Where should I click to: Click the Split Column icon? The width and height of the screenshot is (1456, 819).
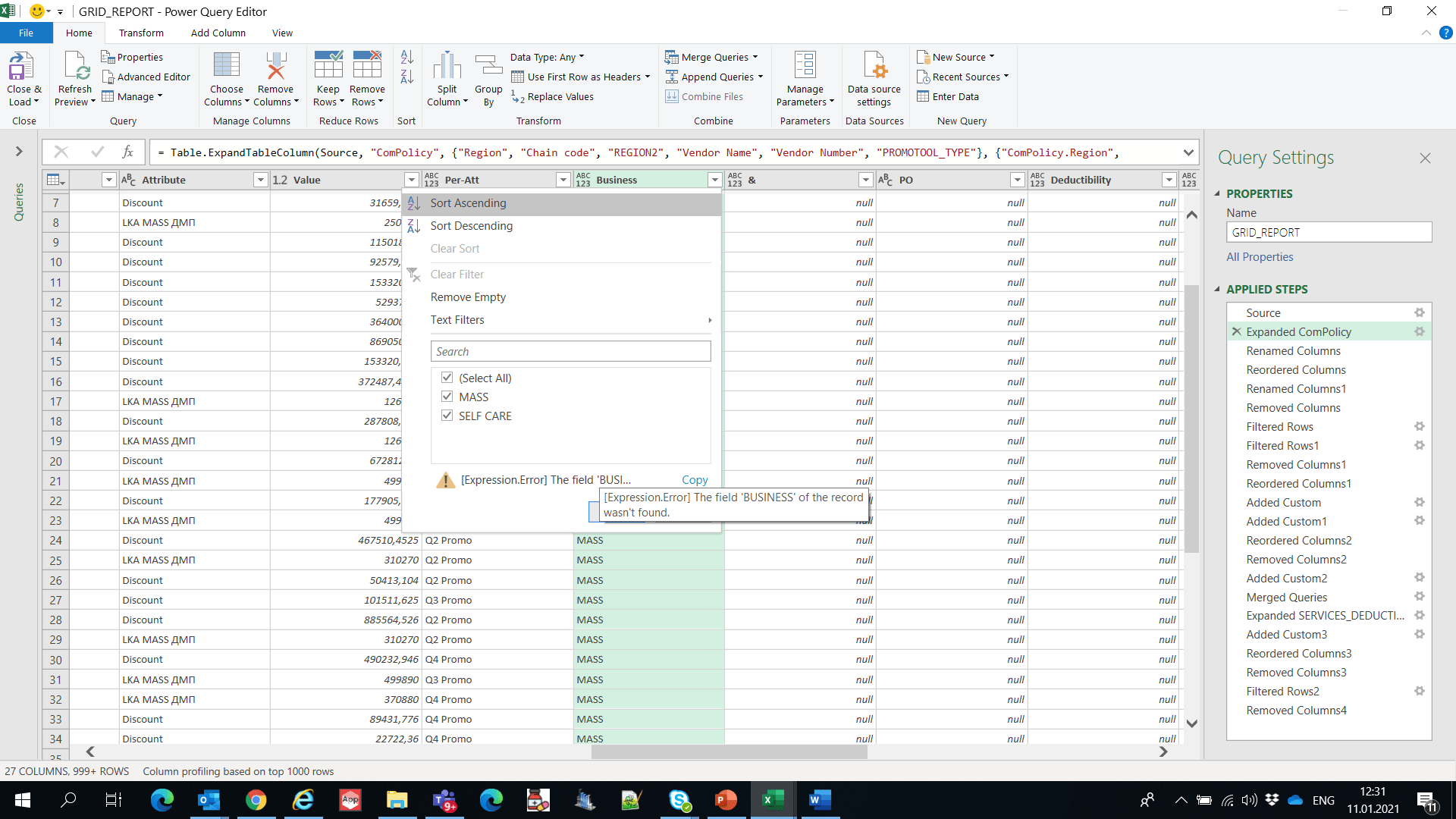[447, 68]
